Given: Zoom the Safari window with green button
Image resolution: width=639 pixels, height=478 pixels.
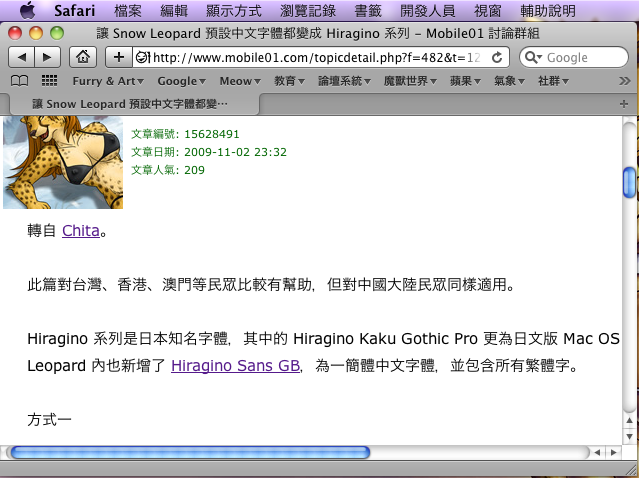Looking at the screenshot, I should pos(57,33).
